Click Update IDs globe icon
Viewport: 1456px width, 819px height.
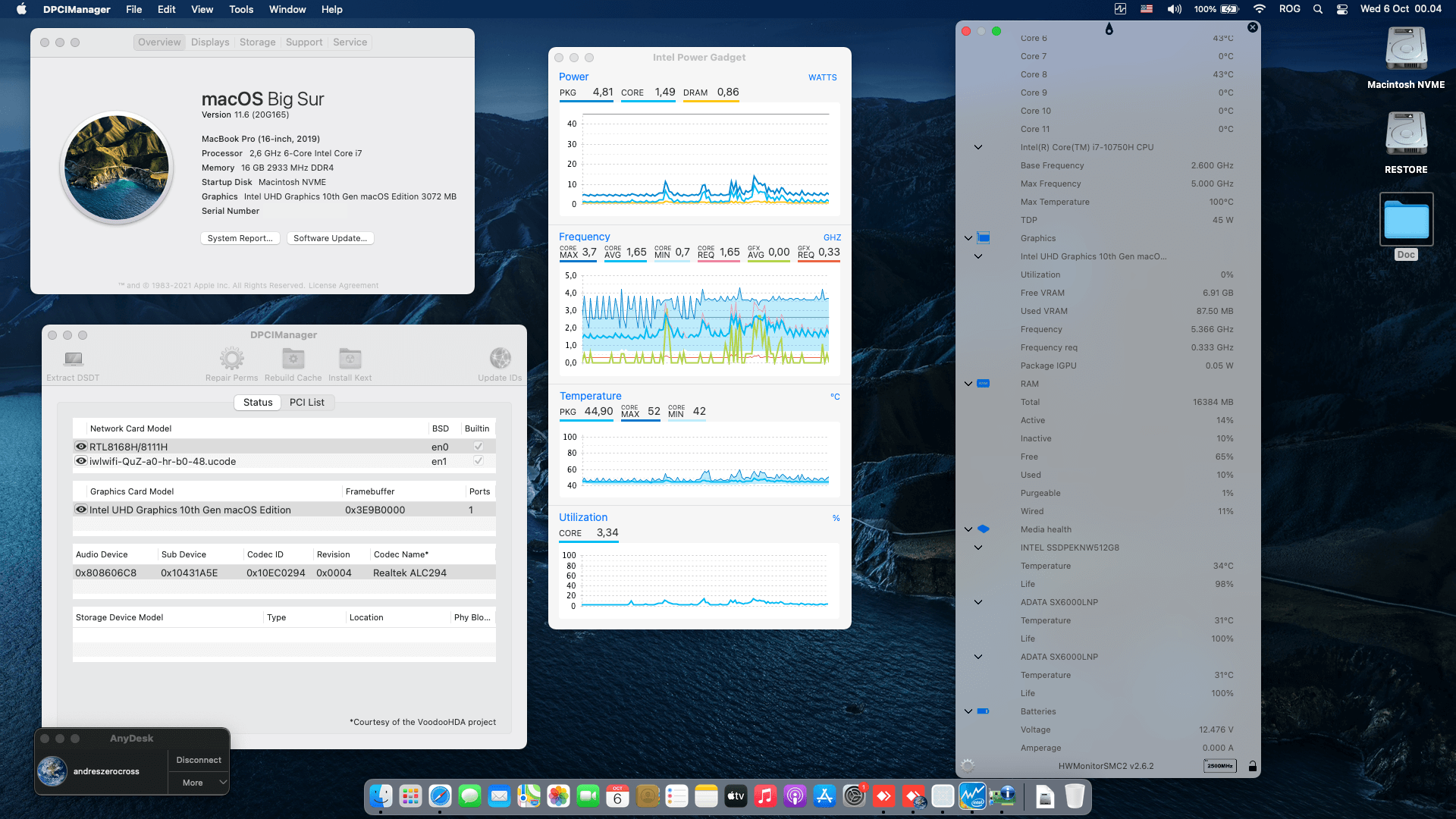click(x=500, y=358)
